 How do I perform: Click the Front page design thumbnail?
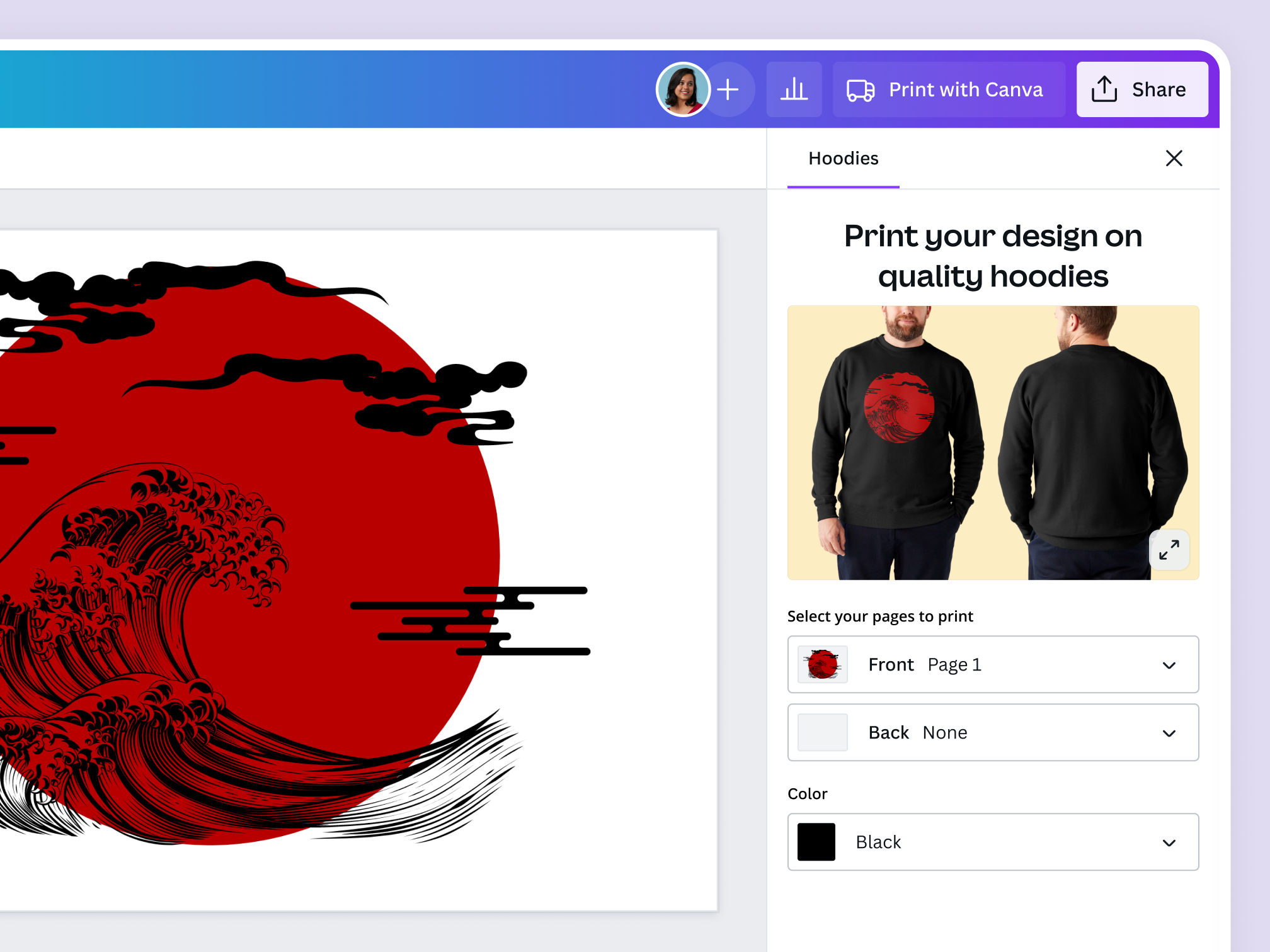click(x=823, y=664)
